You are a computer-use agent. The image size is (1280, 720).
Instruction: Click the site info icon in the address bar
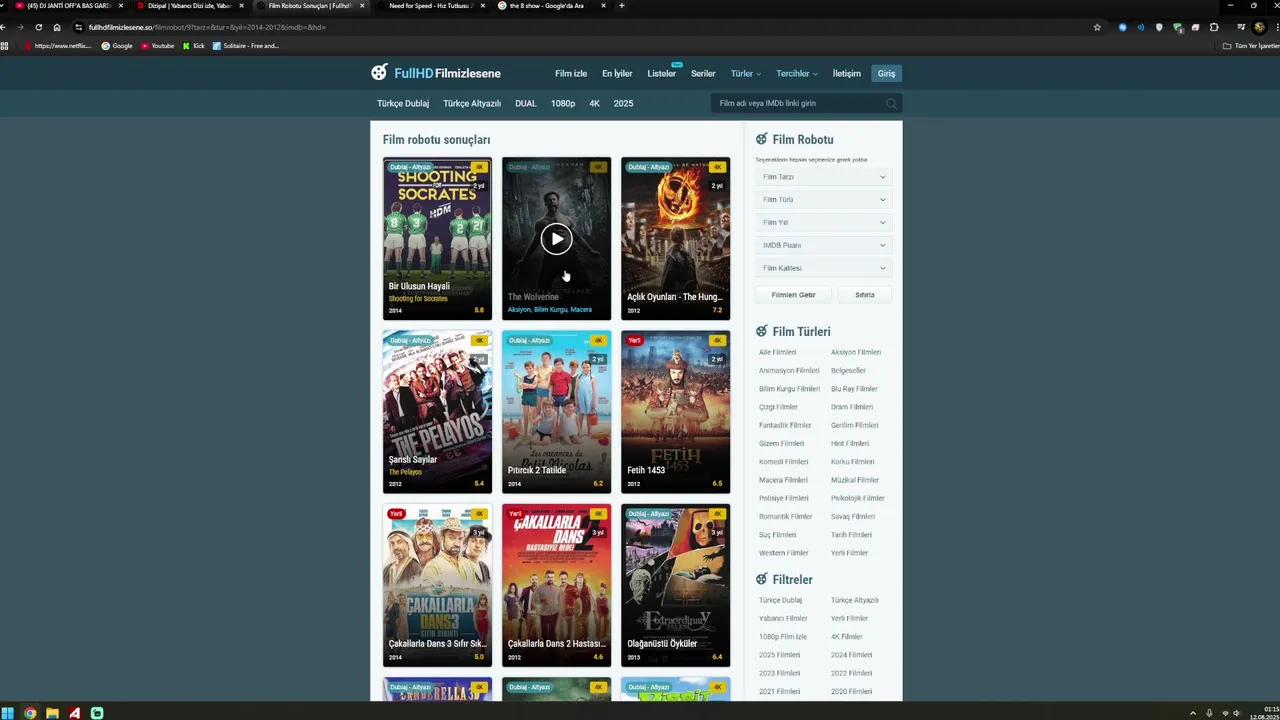click(x=78, y=27)
